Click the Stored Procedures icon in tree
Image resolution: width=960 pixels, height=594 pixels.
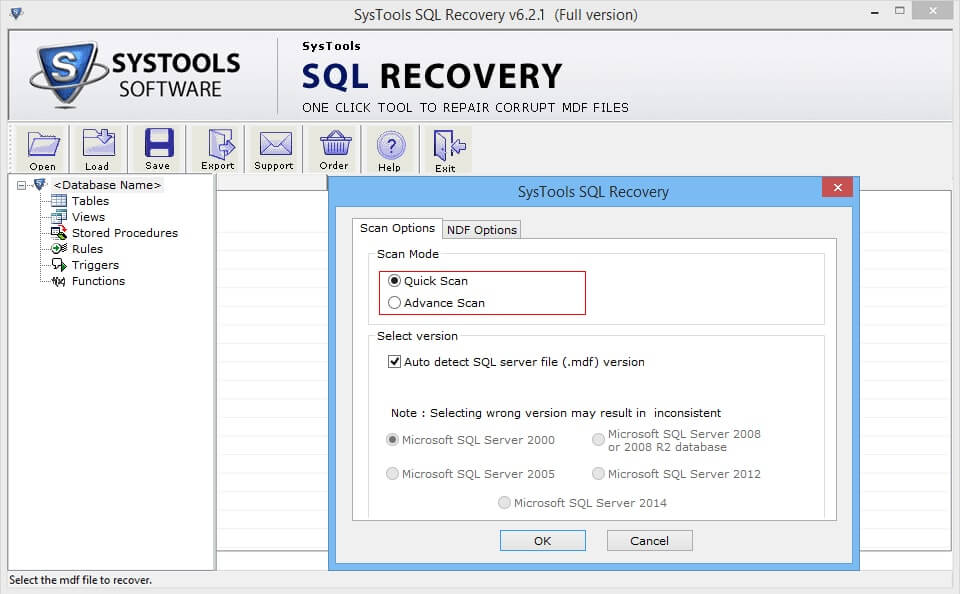pos(59,233)
